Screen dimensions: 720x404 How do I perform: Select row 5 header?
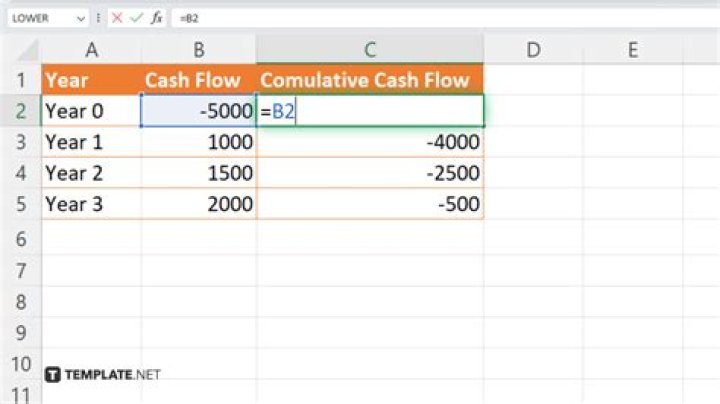coord(21,204)
